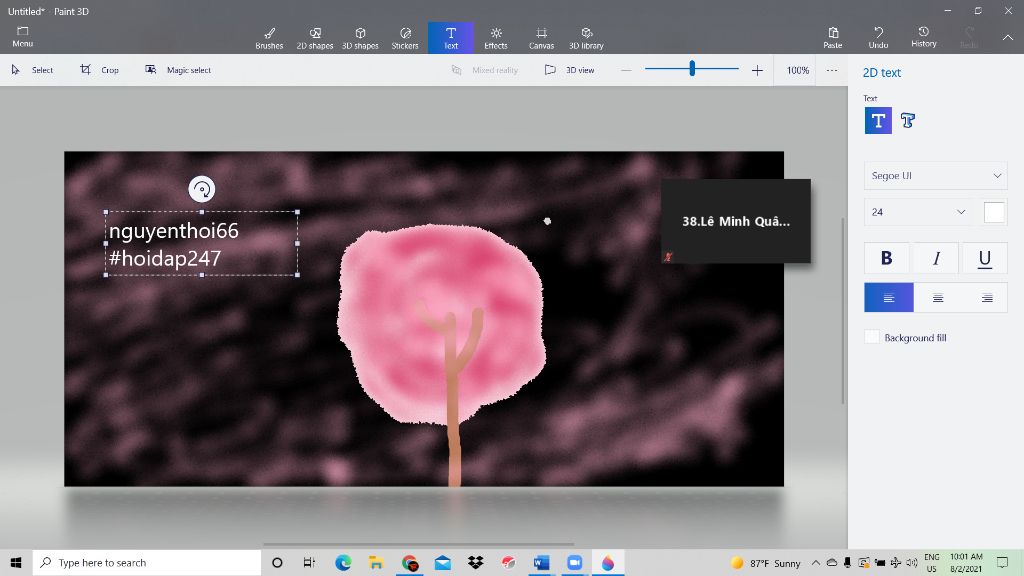The height and width of the screenshot is (576, 1024).
Task: Set text alignment to right
Action: coord(987,298)
